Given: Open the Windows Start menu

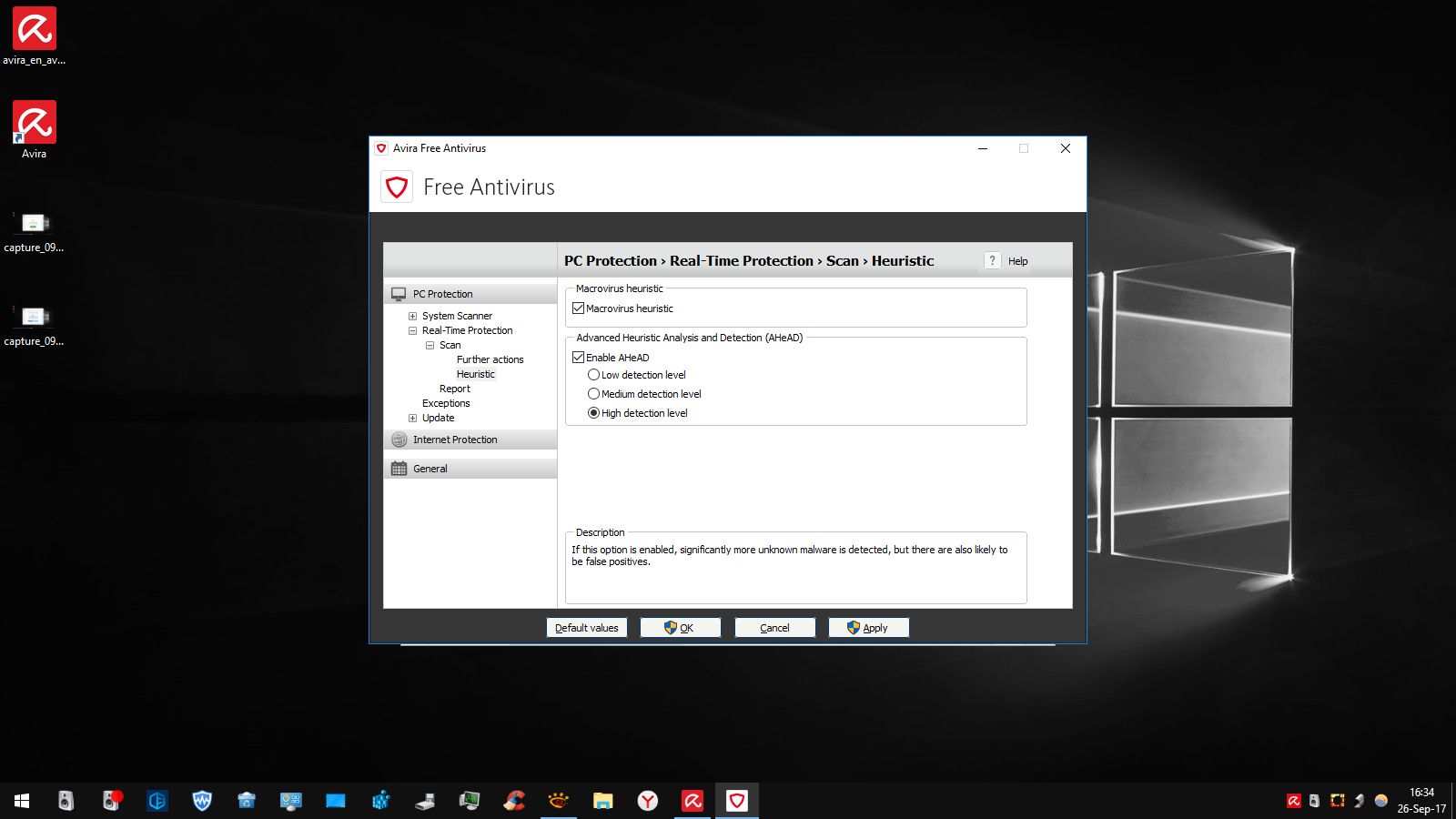Looking at the screenshot, I should [x=22, y=801].
